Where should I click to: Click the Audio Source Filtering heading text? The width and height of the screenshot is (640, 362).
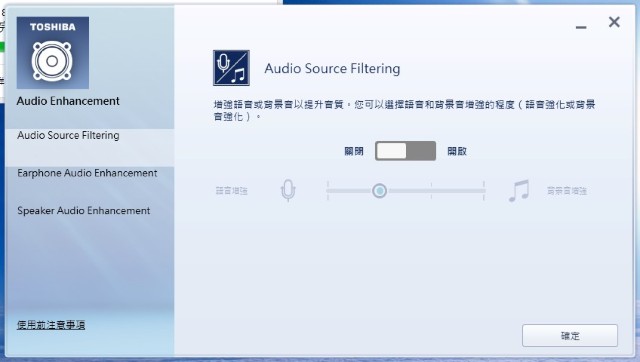pyautogui.click(x=332, y=69)
